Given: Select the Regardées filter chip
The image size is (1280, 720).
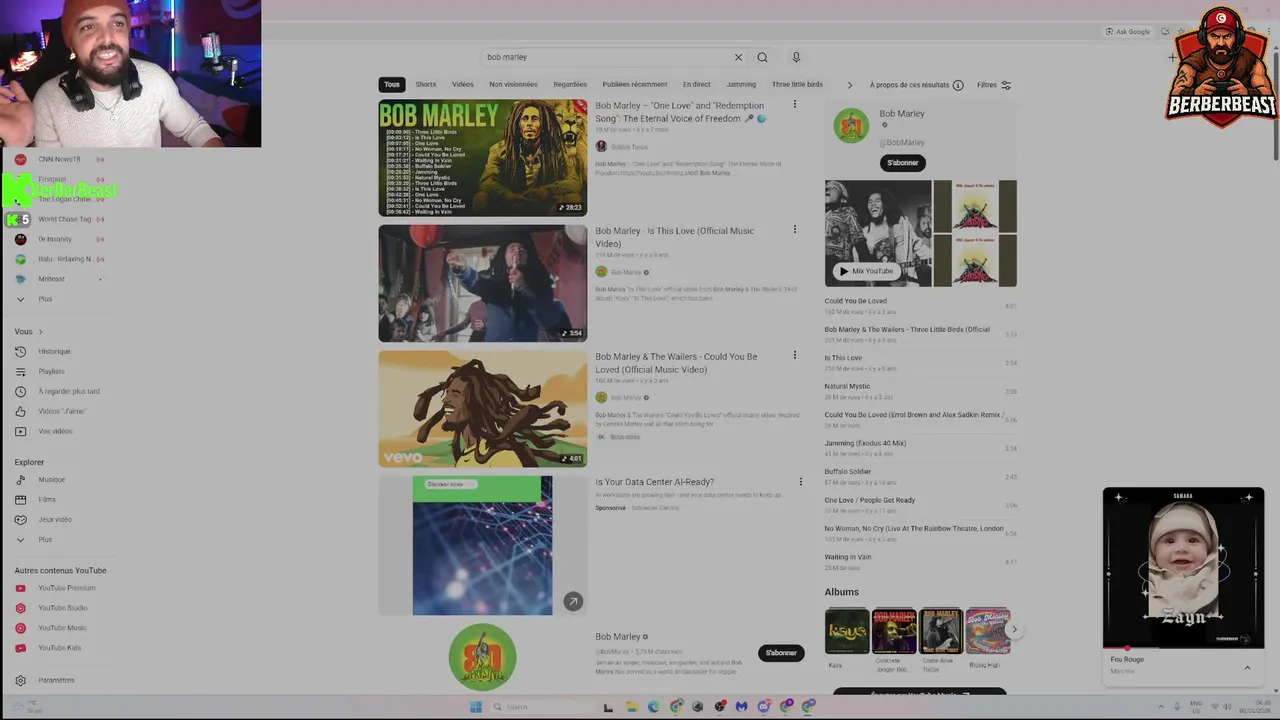Looking at the screenshot, I should coord(570,84).
